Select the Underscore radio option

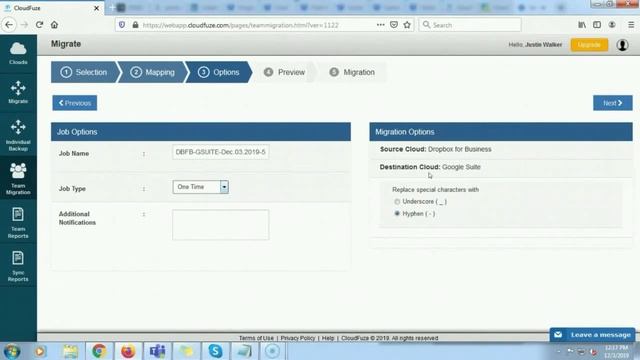pos(397,202)
